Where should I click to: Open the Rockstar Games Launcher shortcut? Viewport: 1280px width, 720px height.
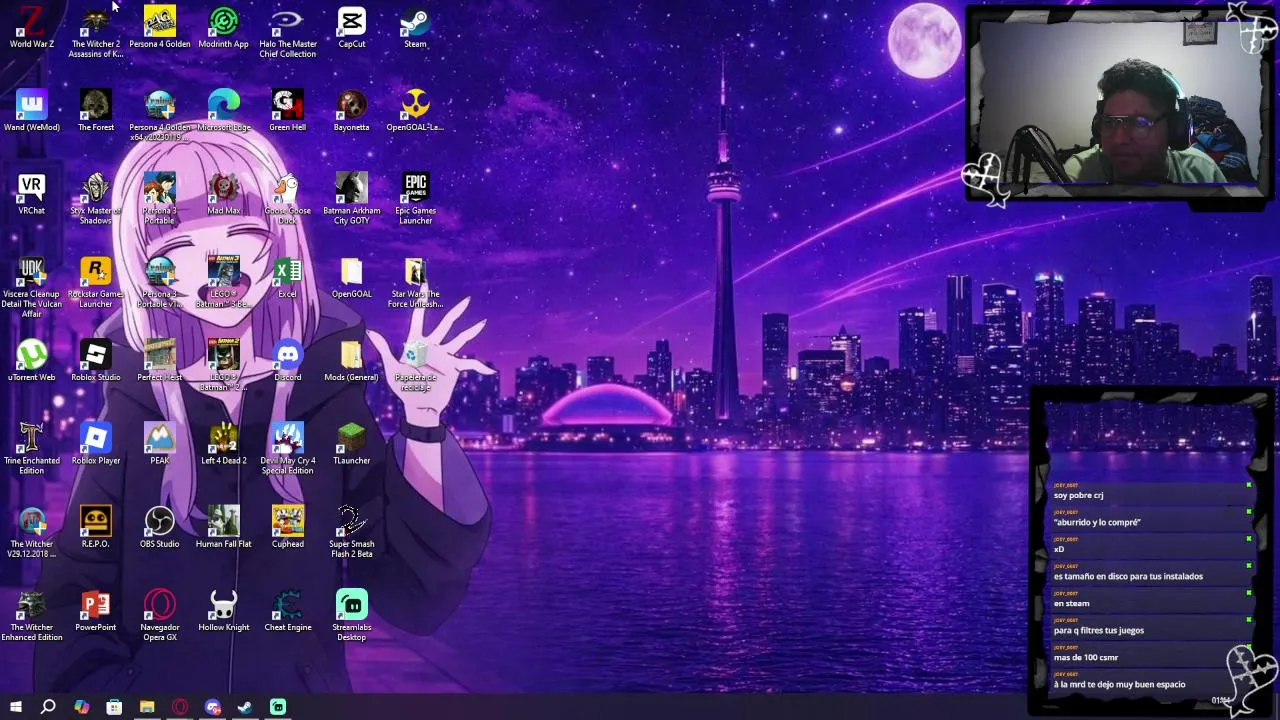click(x=96, y=282)
